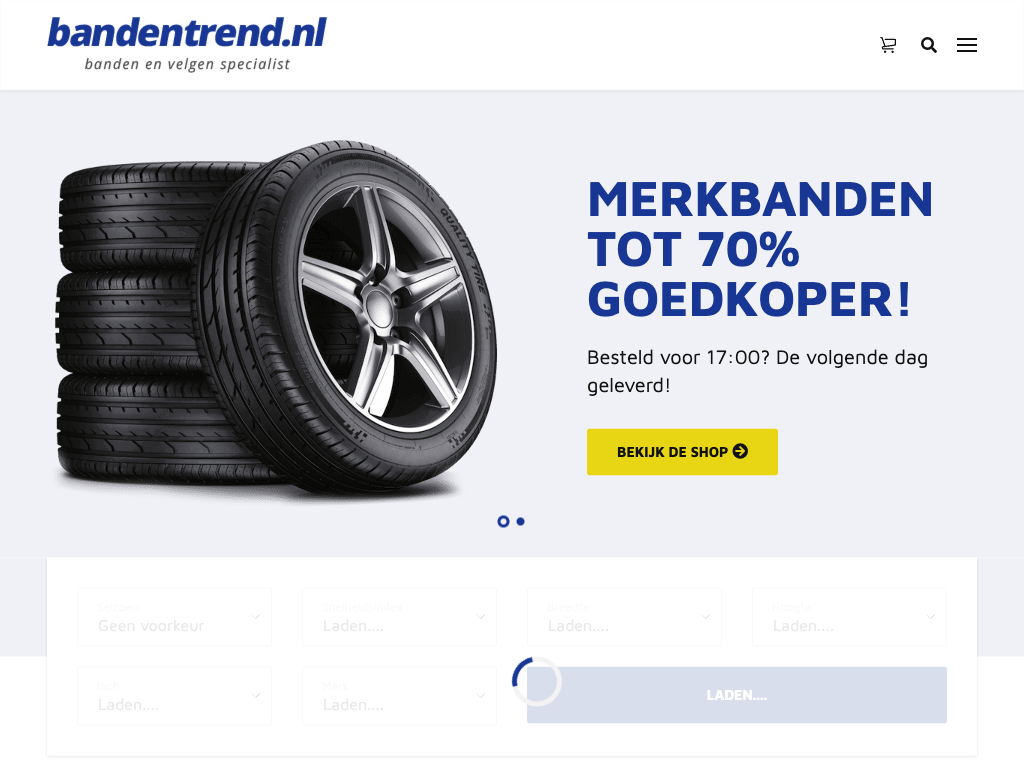Click the Merkbanden tot 70% goedkoper headline

760,249
